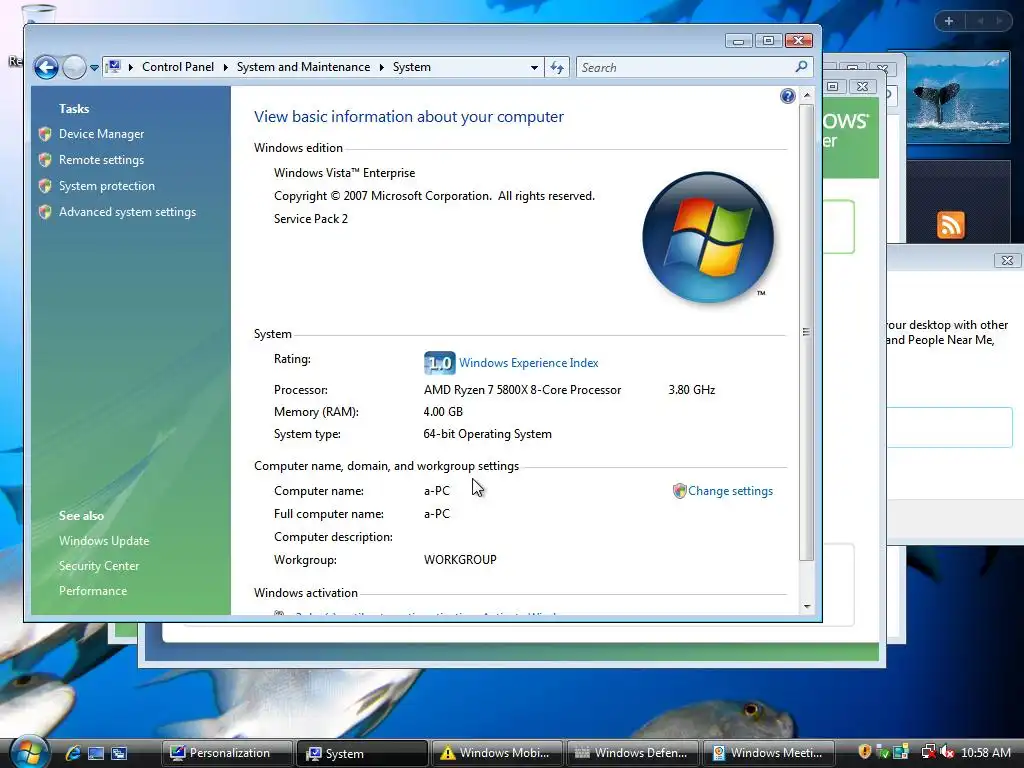Open Remote settings task
1024x768 pixels.
101,160
